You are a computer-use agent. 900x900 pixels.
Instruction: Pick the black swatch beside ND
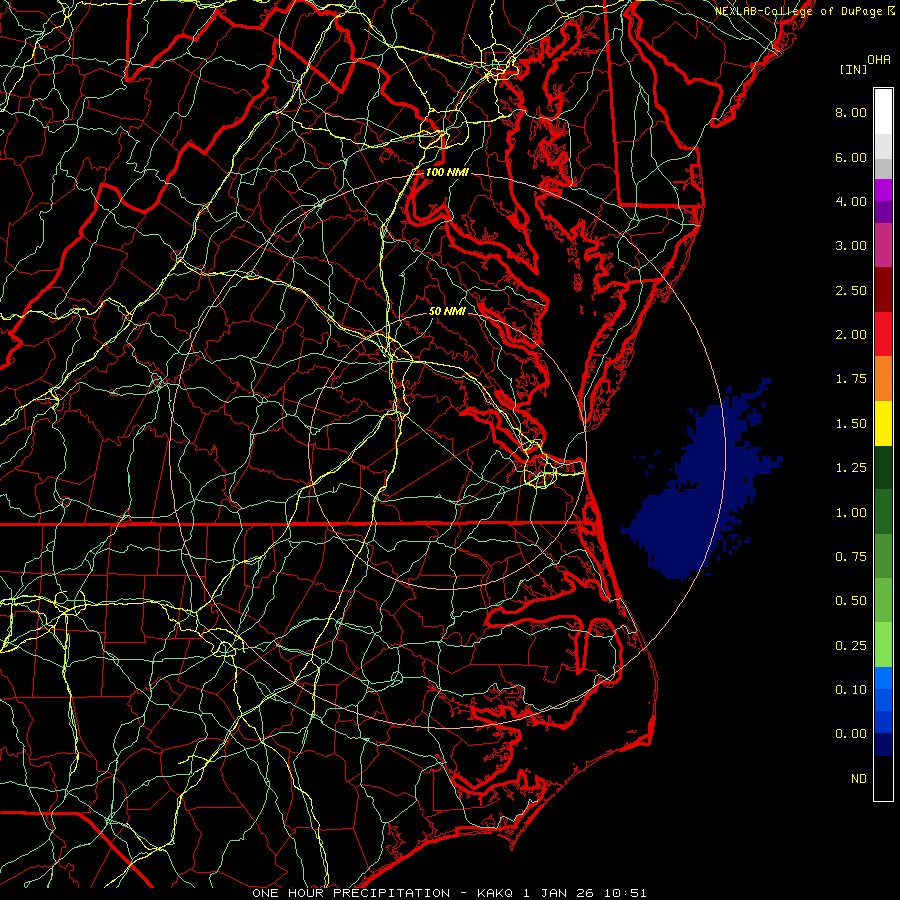tap(883, 778)
